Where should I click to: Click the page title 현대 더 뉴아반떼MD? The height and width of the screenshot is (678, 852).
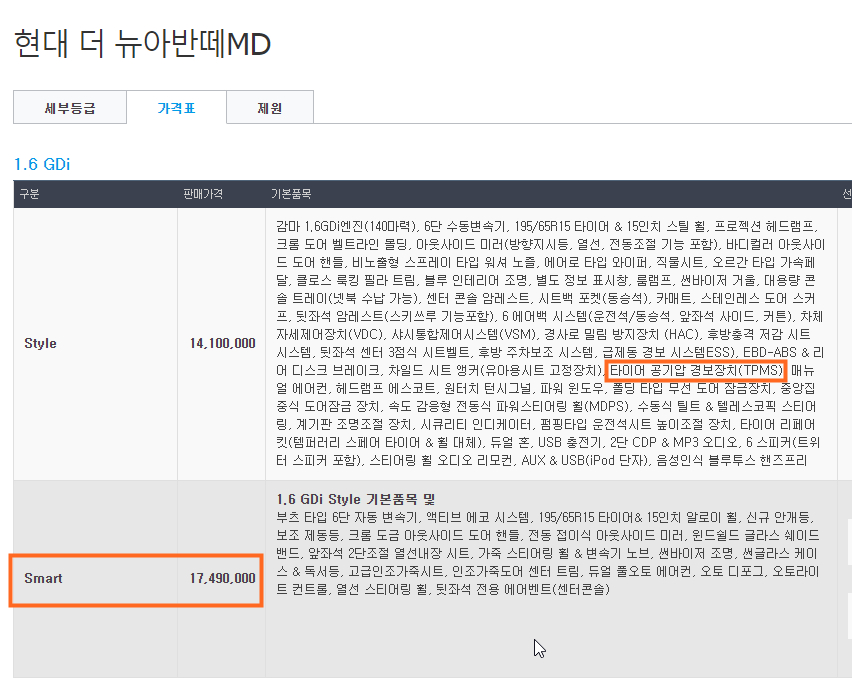point(142,43)
